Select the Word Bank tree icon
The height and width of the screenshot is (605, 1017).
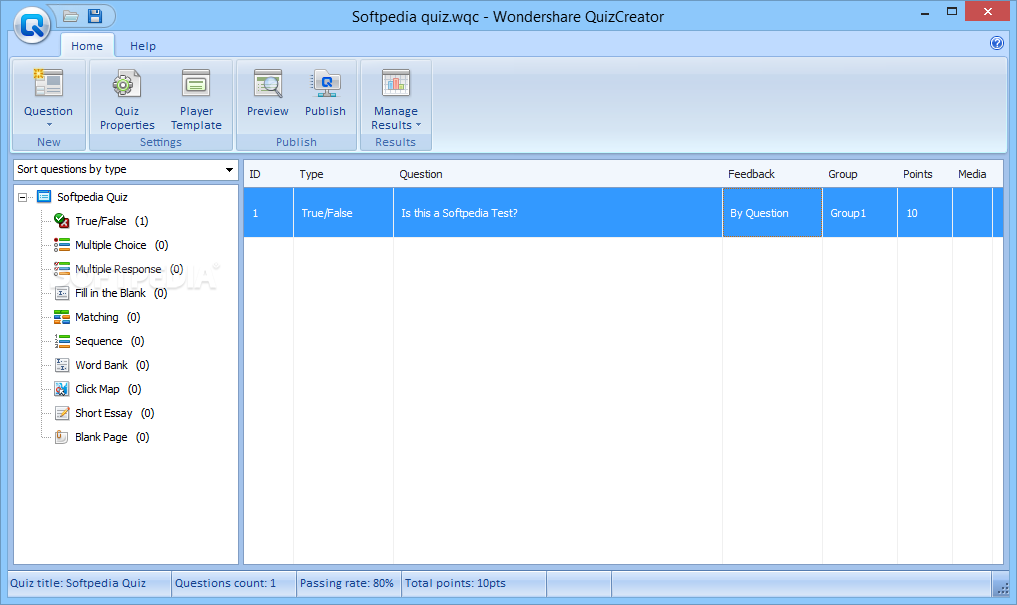[x=62, y=365]
